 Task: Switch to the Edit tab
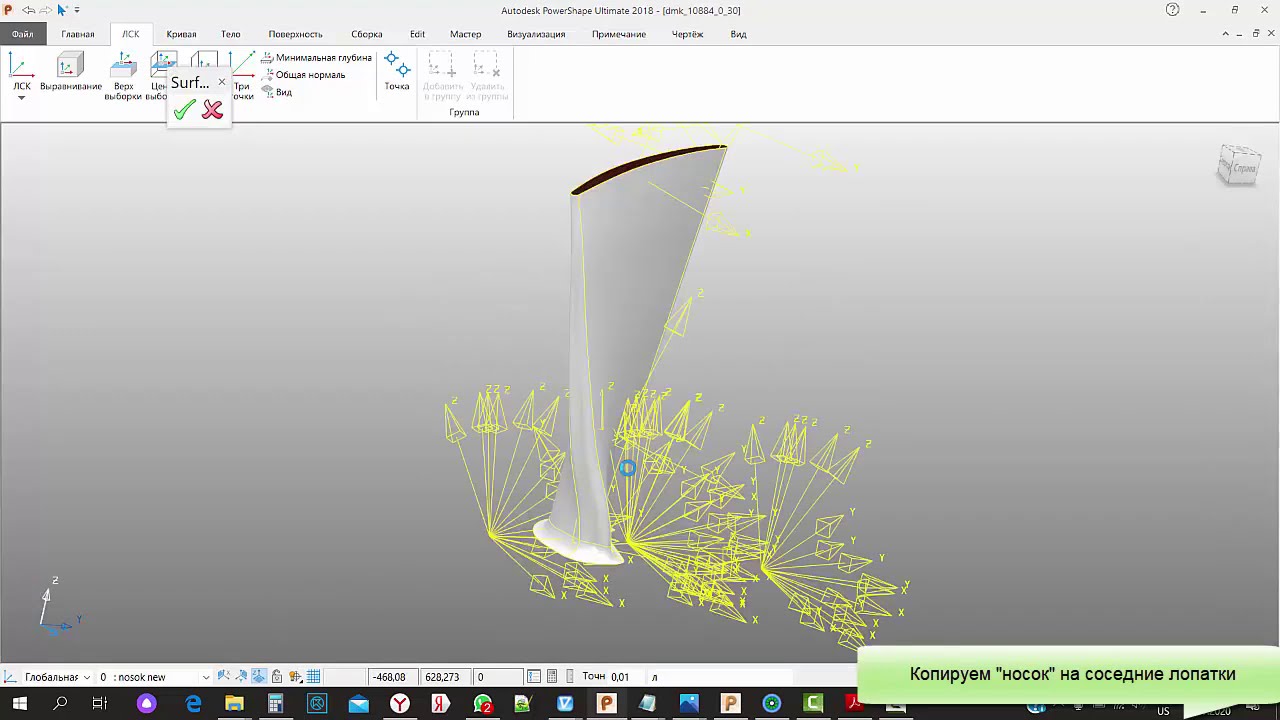[x=417, y=34]
